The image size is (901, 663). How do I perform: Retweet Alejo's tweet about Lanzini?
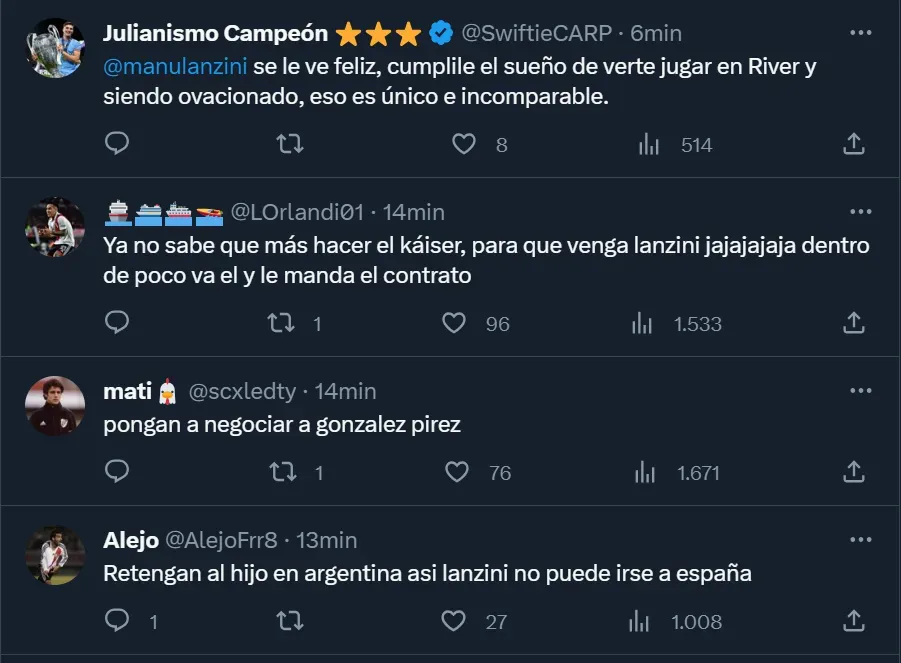point(289,621)
